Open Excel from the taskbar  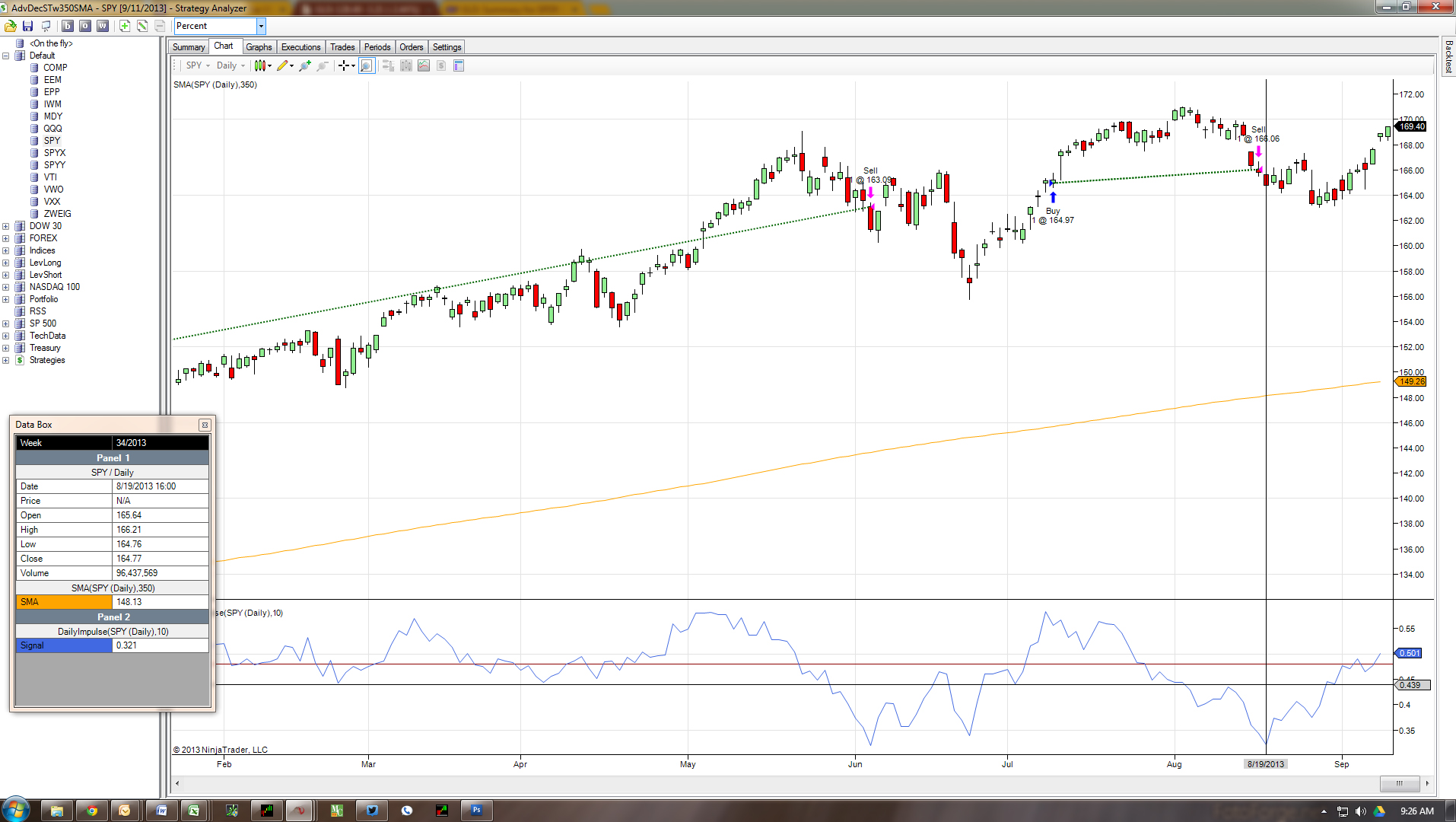coord(194,811)
